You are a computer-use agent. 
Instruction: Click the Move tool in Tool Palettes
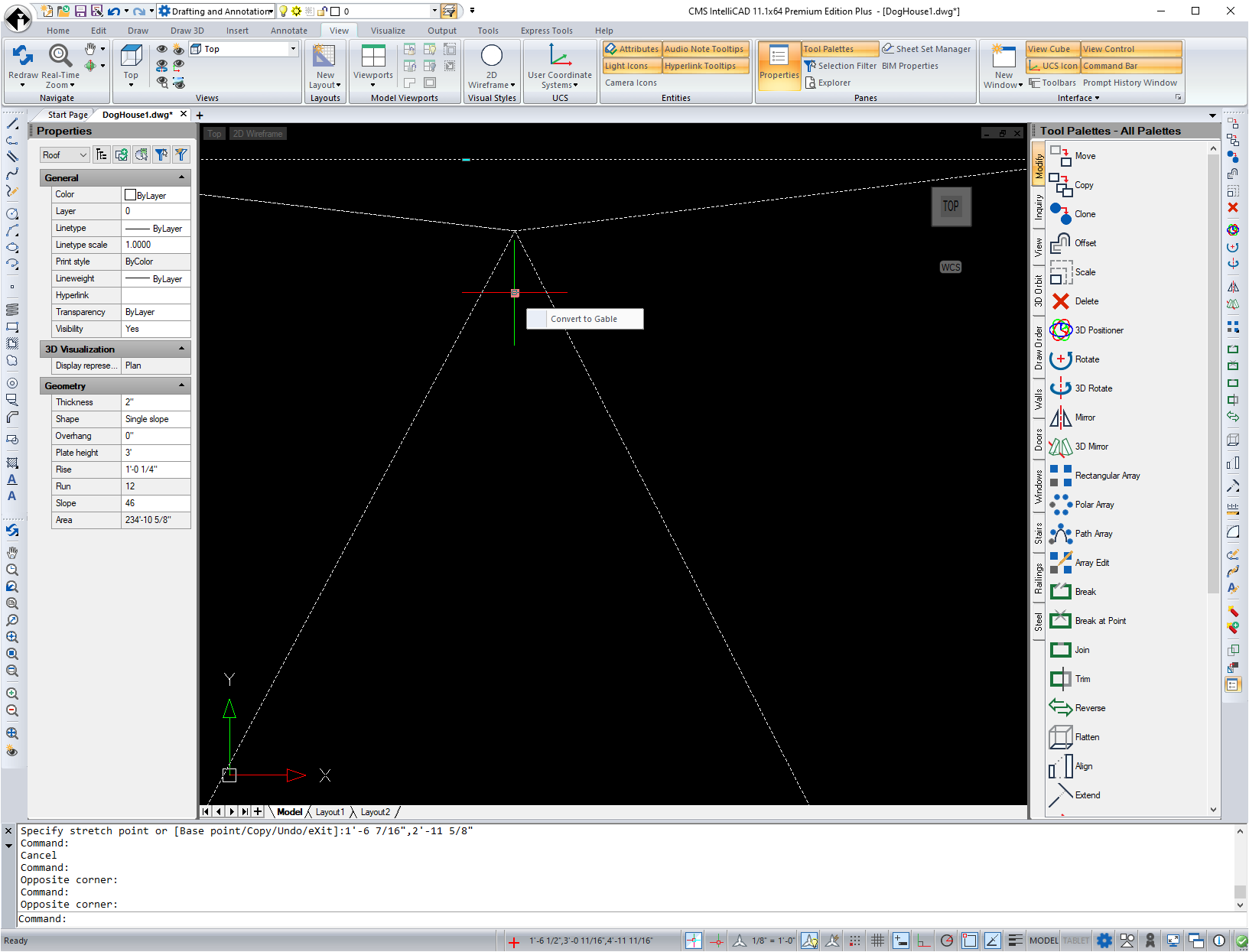coord(1073,156)
